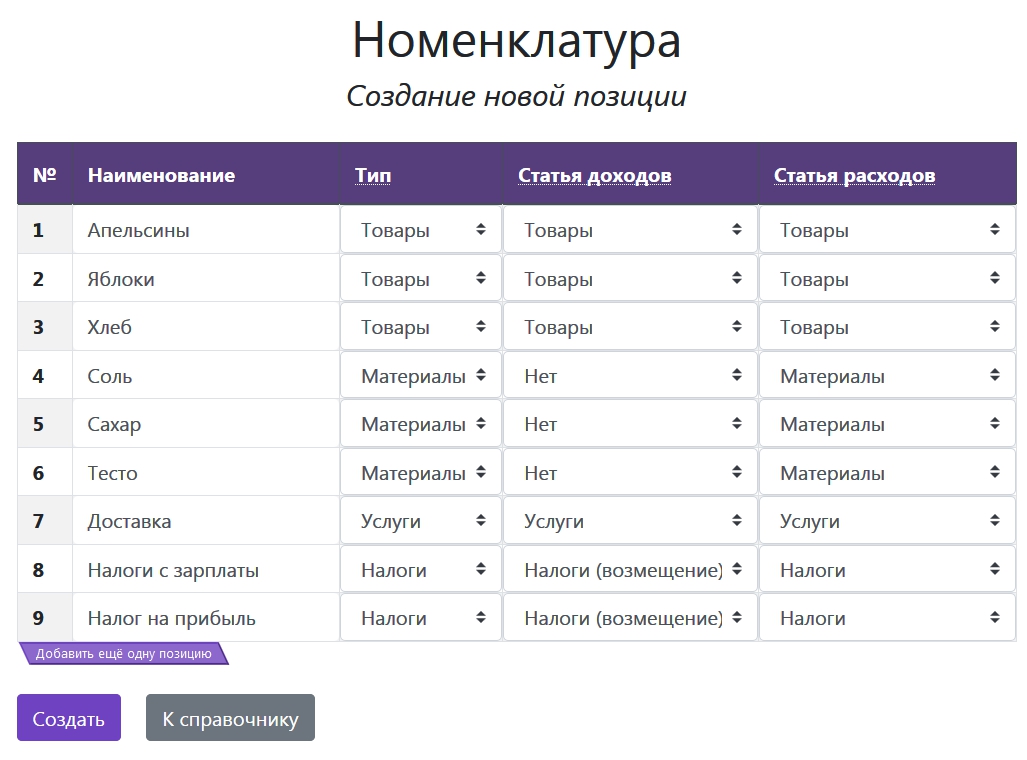The width and height of the screenshot is (1027, 760).
Task: Expand Статья доходов dropdown for Яблоки
Action: 630,279
